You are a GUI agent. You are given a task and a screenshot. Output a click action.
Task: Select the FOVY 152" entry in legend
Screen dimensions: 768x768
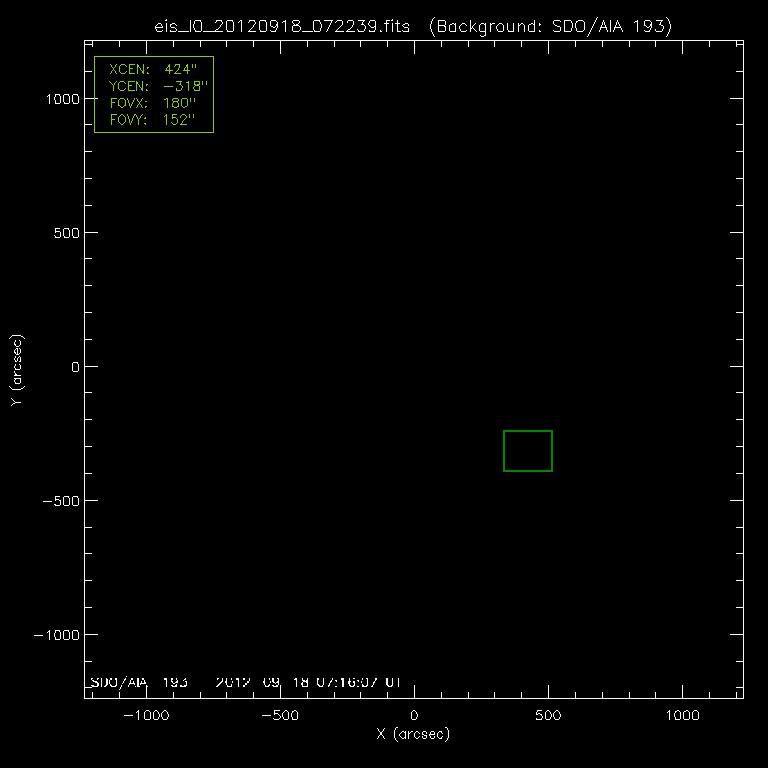[153, 120]
